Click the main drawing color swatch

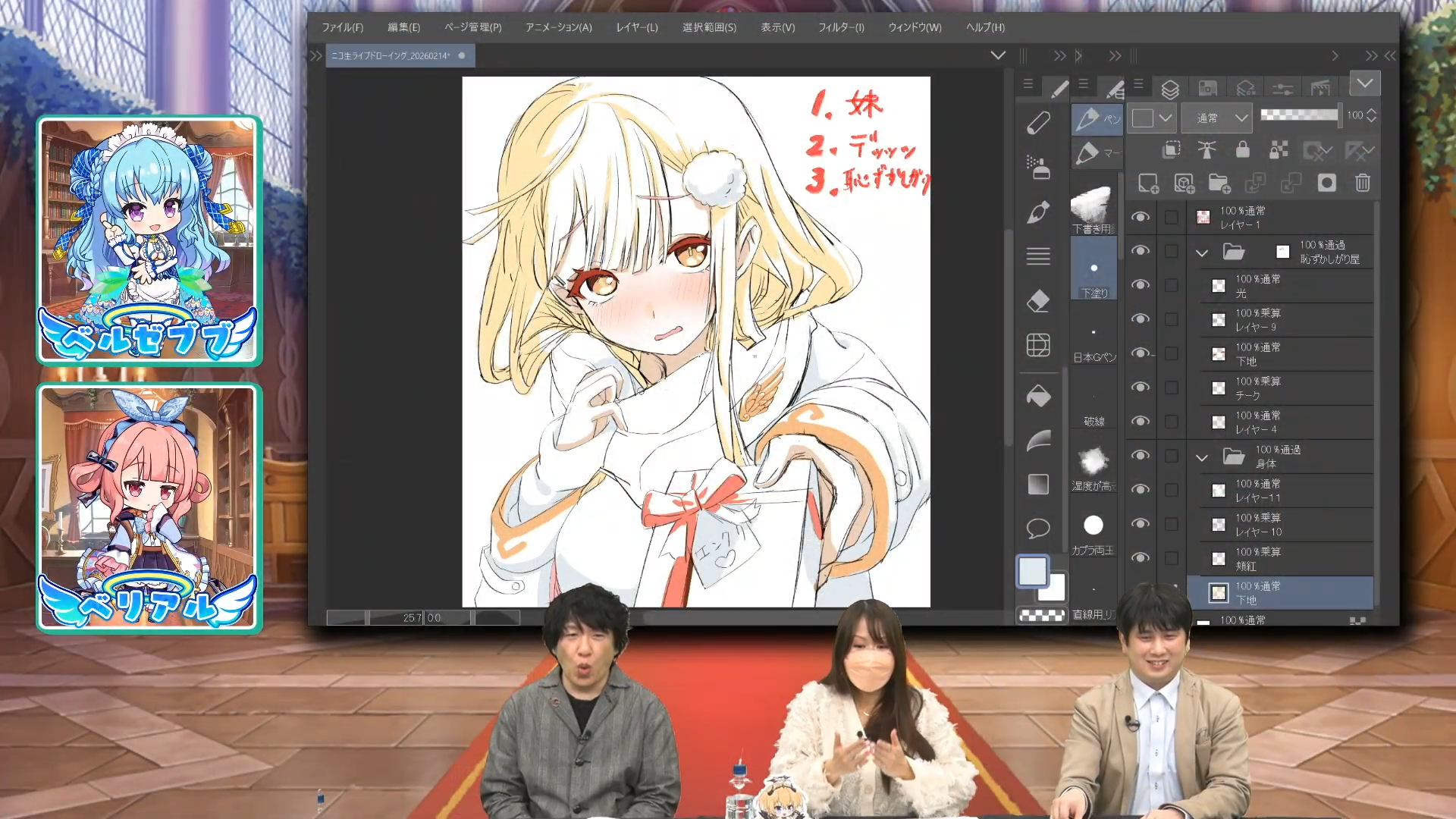[x=1032, y=571]
